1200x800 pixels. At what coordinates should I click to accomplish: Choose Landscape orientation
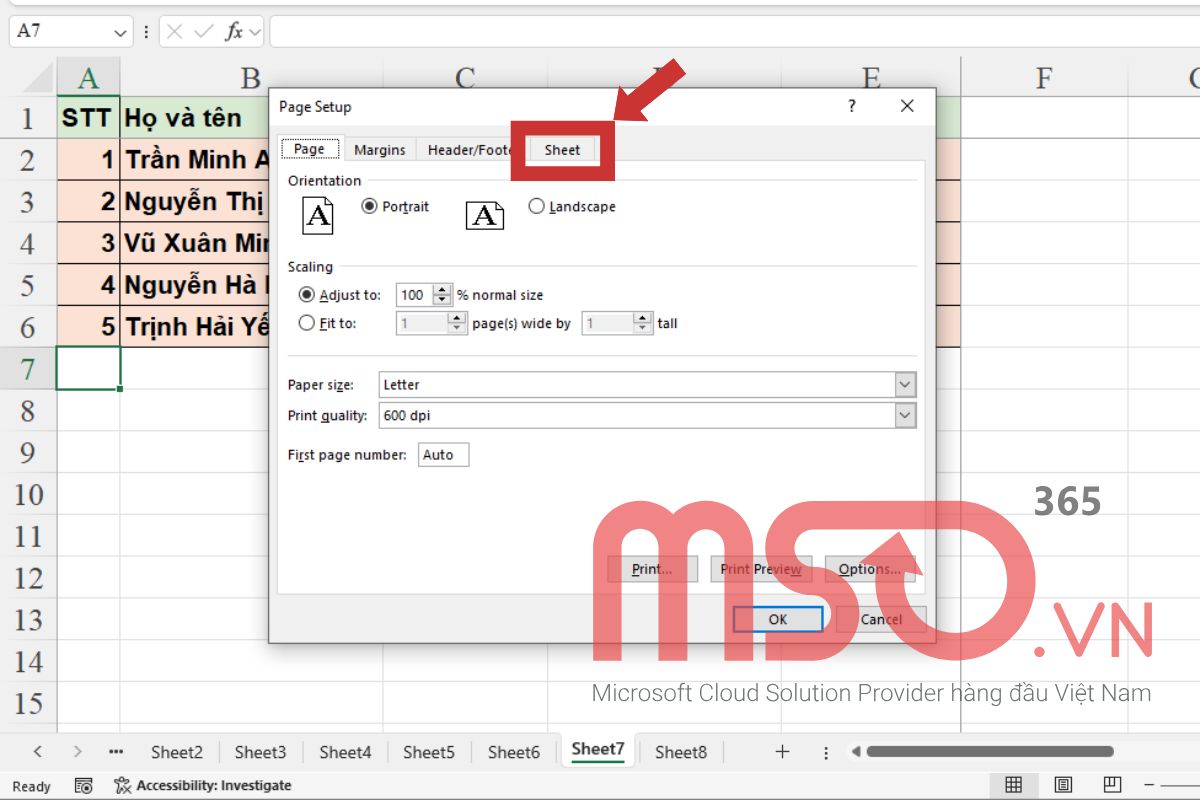coord(572,206)
